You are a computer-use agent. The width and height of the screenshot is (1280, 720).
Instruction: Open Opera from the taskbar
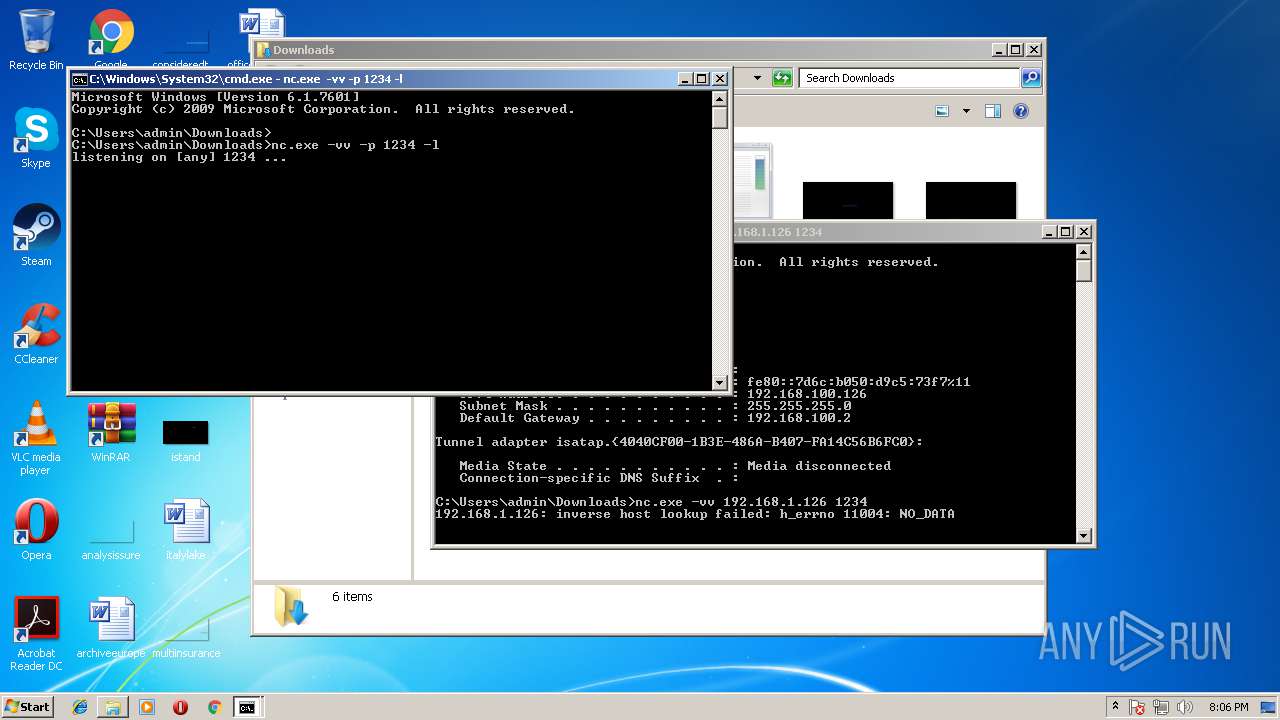180,707
